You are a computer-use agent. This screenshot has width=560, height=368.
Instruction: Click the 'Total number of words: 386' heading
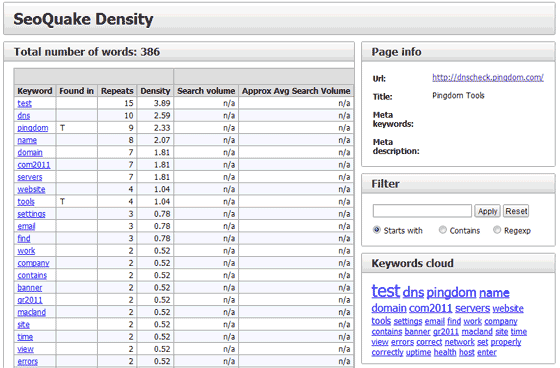point(87,52)
